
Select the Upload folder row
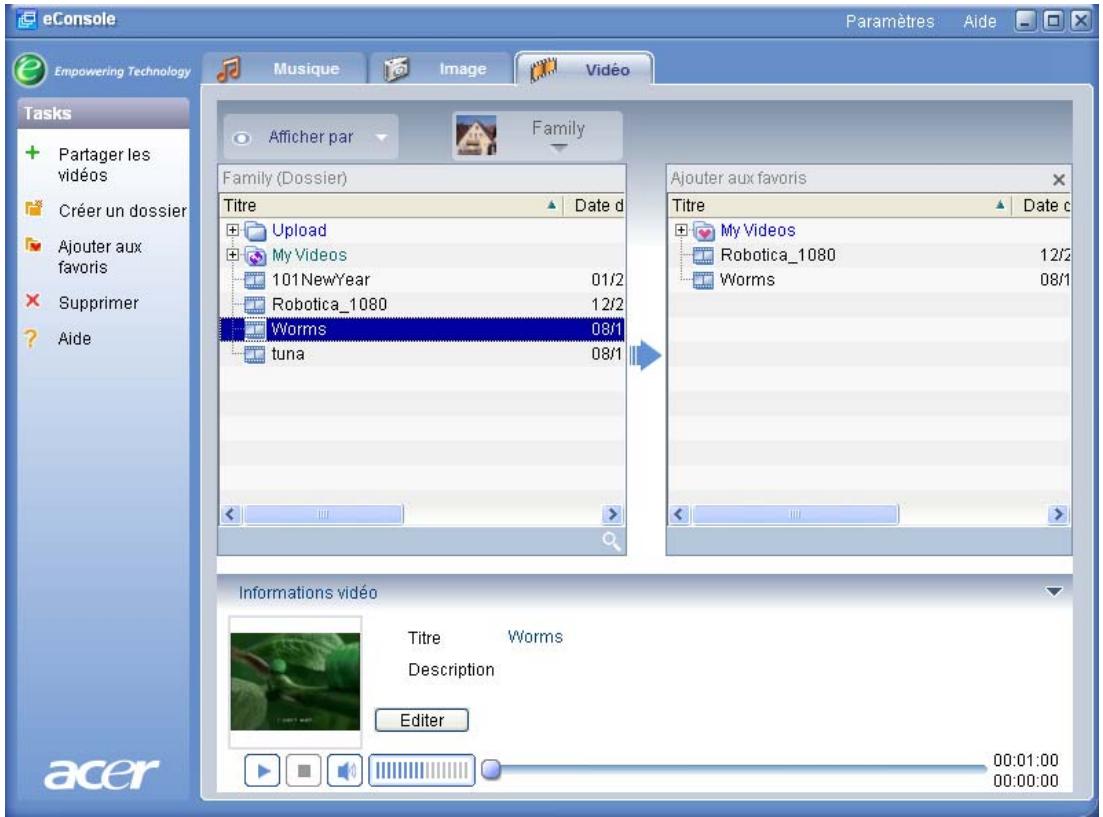pos(422,230)
